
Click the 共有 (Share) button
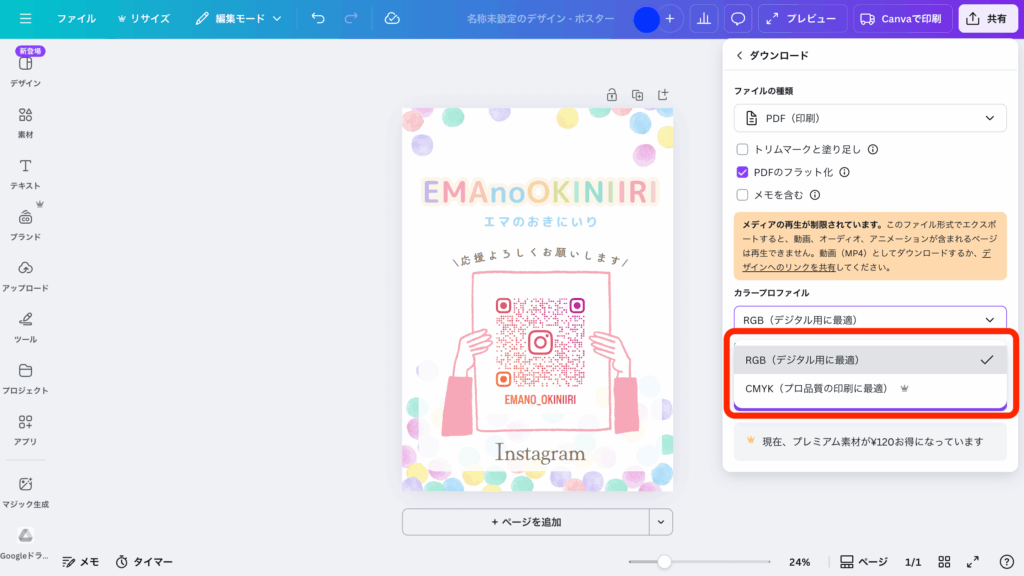click(x=988, y=17)
